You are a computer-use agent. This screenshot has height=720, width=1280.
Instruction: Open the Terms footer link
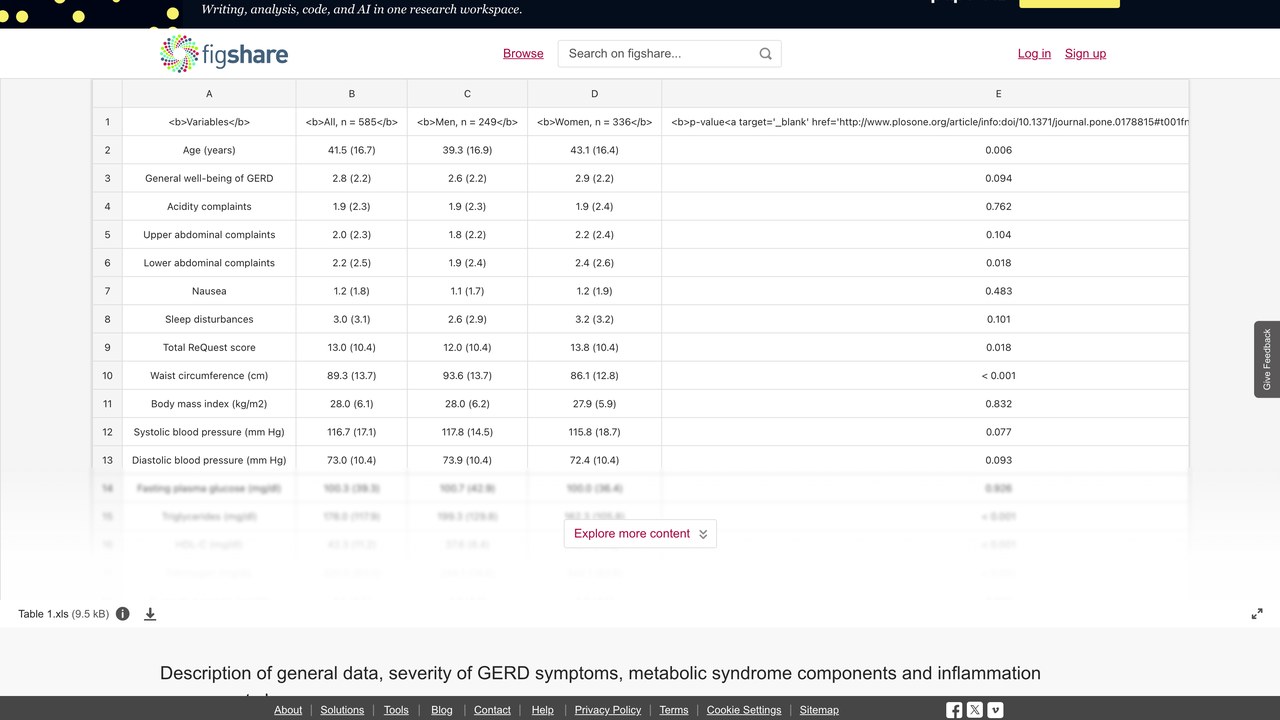(x=674, y=710)
